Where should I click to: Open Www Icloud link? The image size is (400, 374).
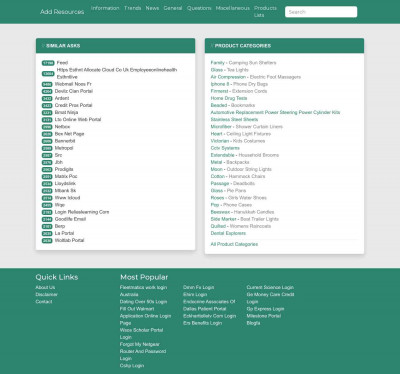pos(67,198)
